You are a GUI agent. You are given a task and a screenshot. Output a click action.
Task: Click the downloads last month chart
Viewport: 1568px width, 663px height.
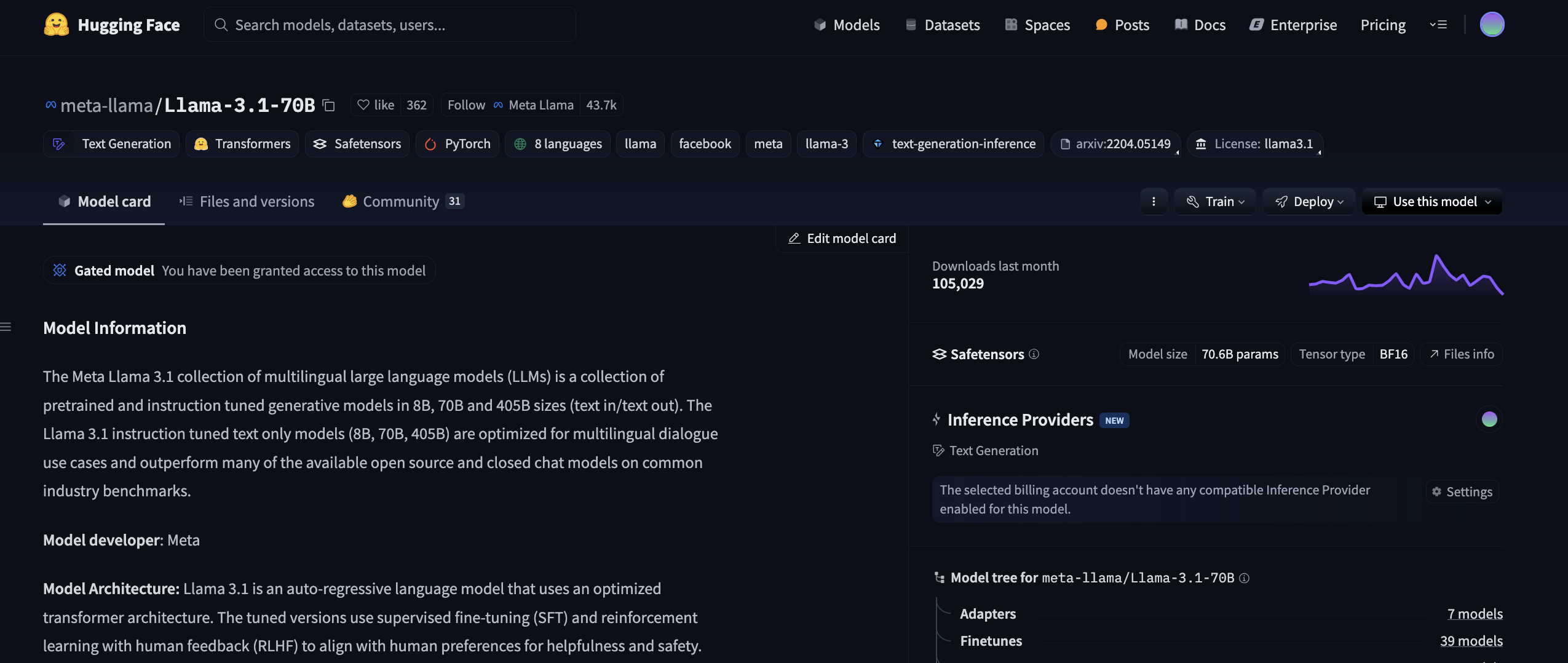coord(1406,276)
